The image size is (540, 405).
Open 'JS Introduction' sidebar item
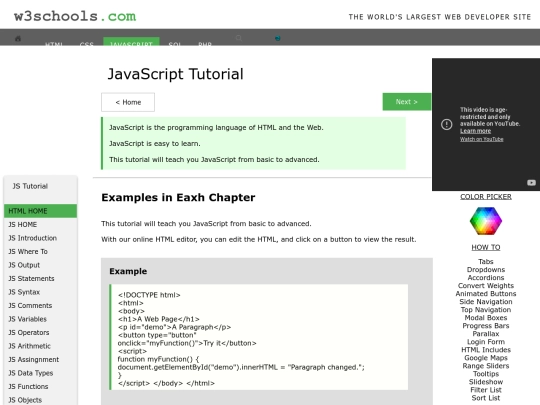coord(41,238)
